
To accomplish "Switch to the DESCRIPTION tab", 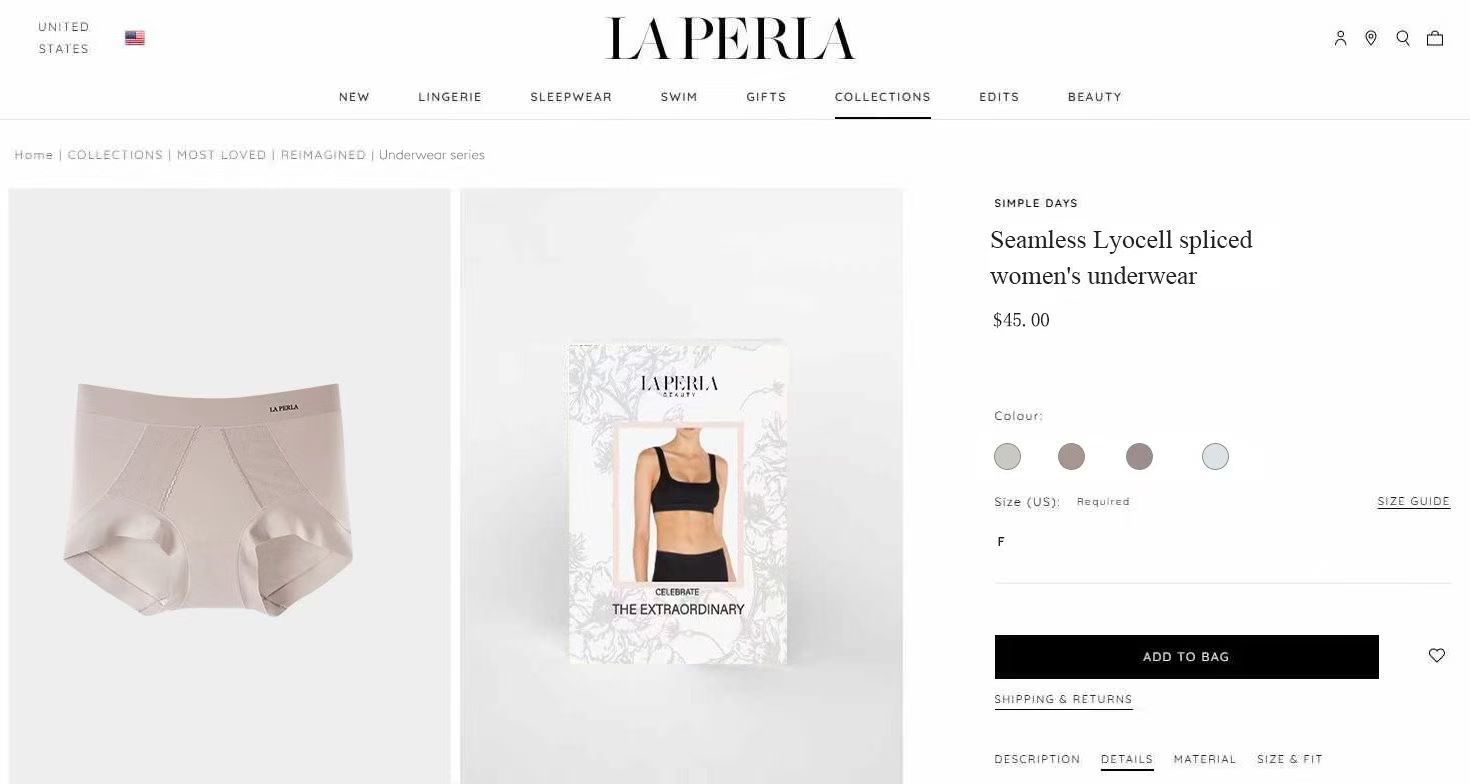I will click(x=1037, y=759).
